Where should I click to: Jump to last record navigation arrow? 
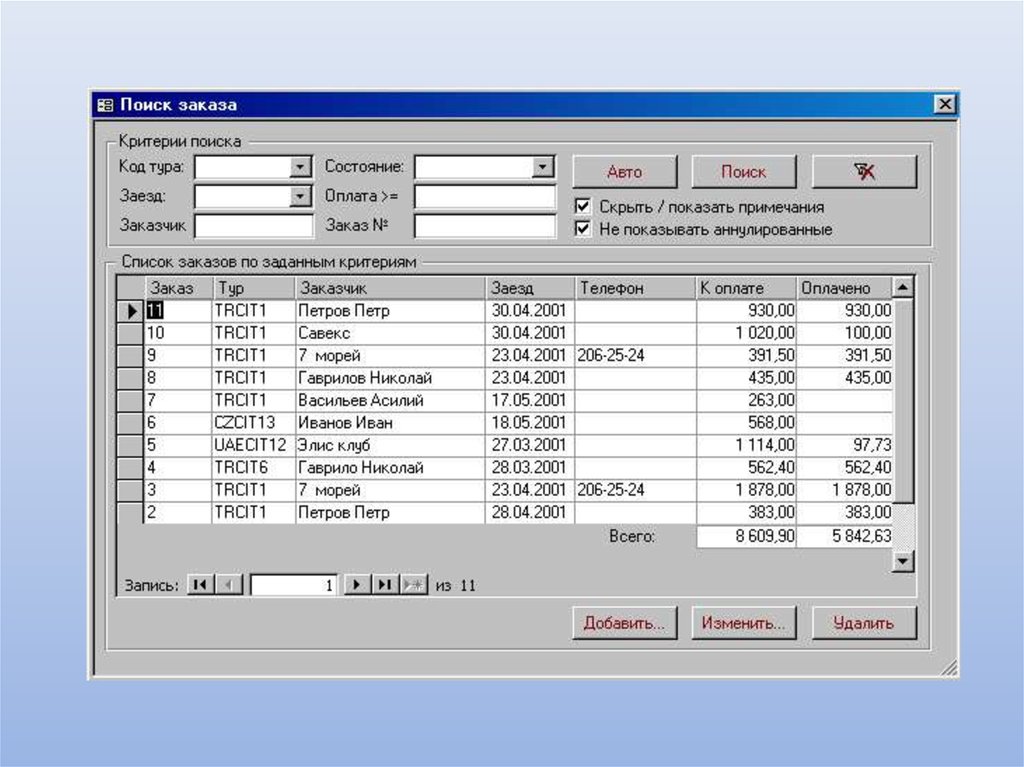pyautogui.click(x=385, y=586)
